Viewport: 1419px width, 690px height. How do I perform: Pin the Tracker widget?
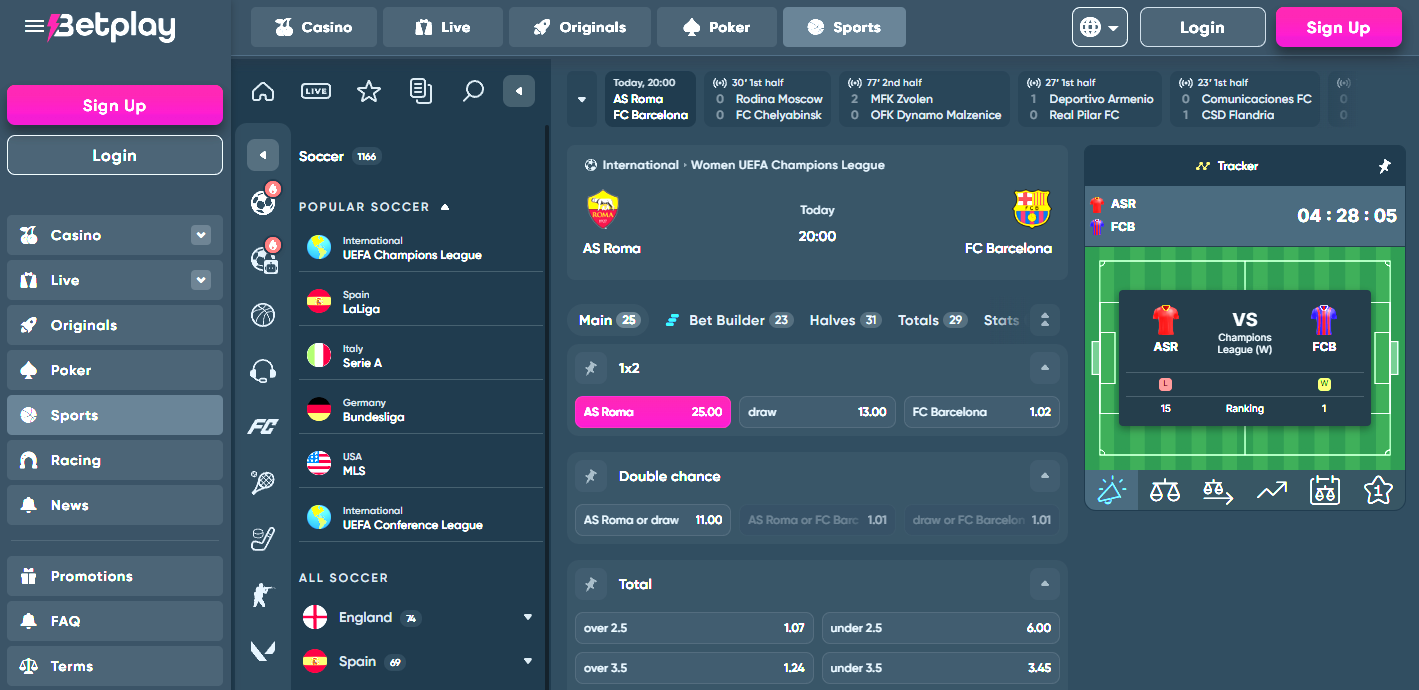point(1384,166)
